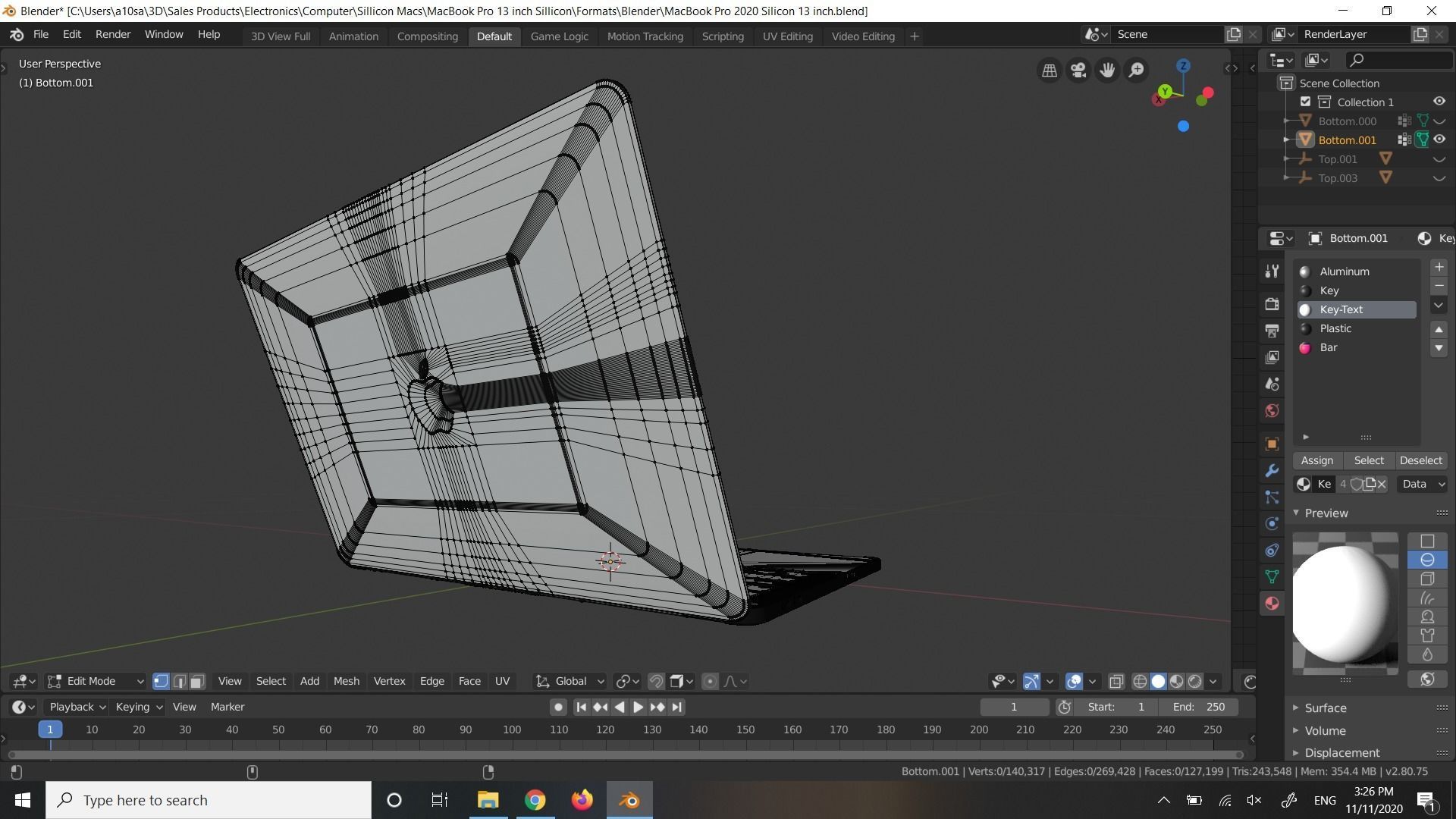This screenshot has width=1456, height=819.
Task: Toggle visibility of Bottom.001 object
Action: click(1439, 140)
